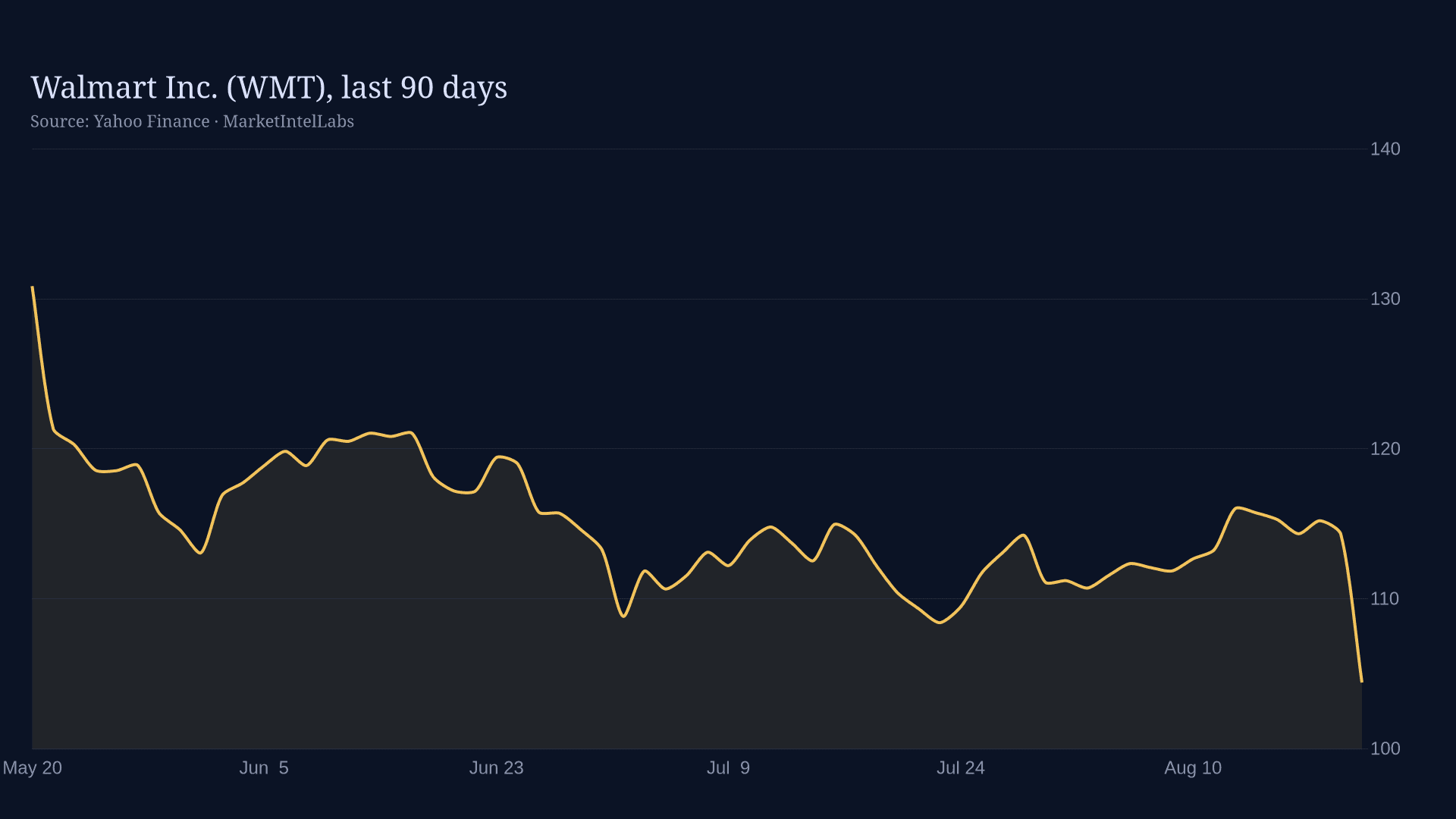
Task: Click the y-axis label 110
Action: [x=1385, y=598]
